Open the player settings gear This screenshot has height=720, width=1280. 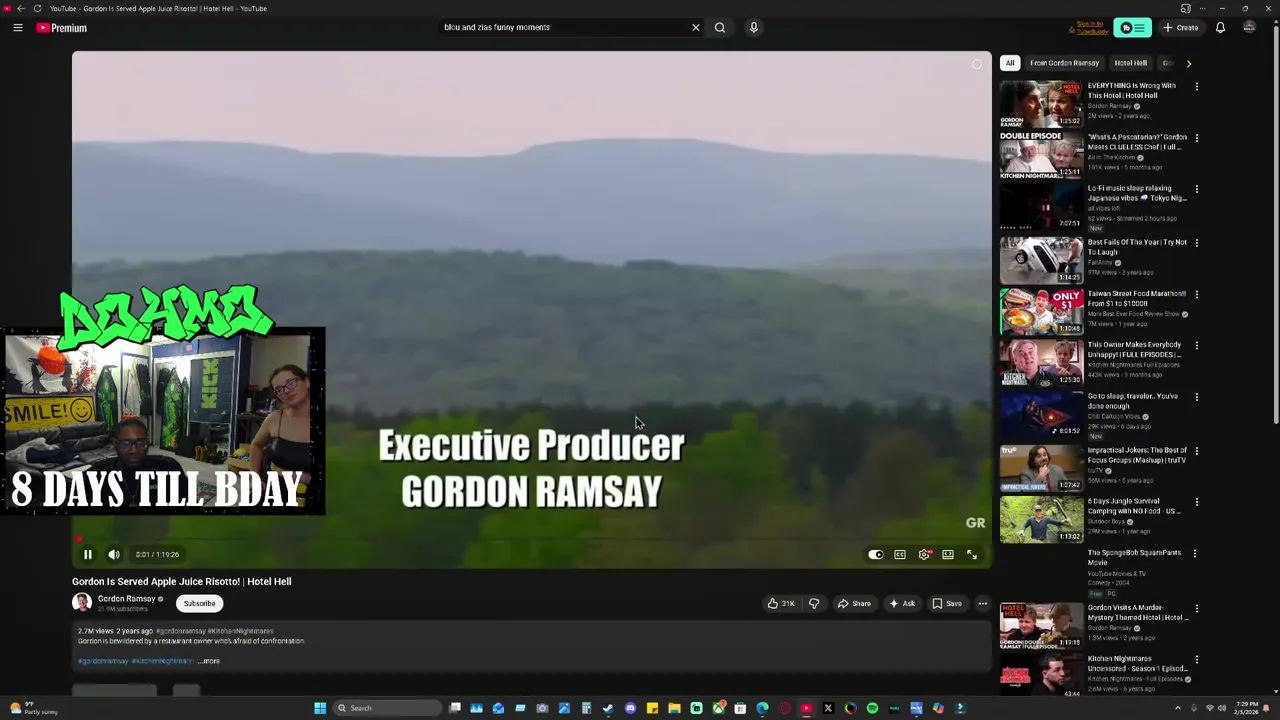(924, 554)
